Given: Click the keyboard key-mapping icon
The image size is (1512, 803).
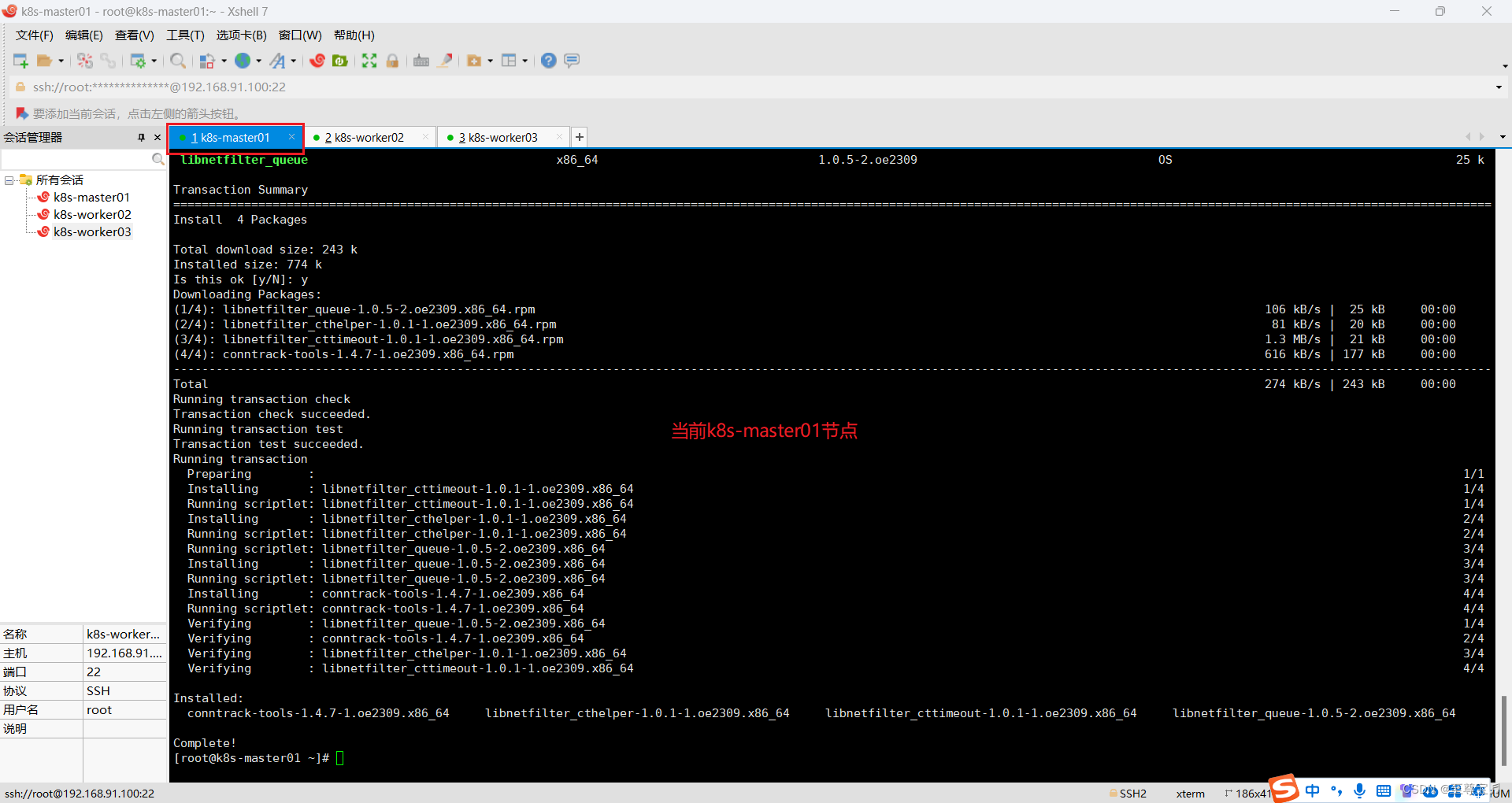Looking at the screenshot, I should pyautogui.click(x=421, y=61).
